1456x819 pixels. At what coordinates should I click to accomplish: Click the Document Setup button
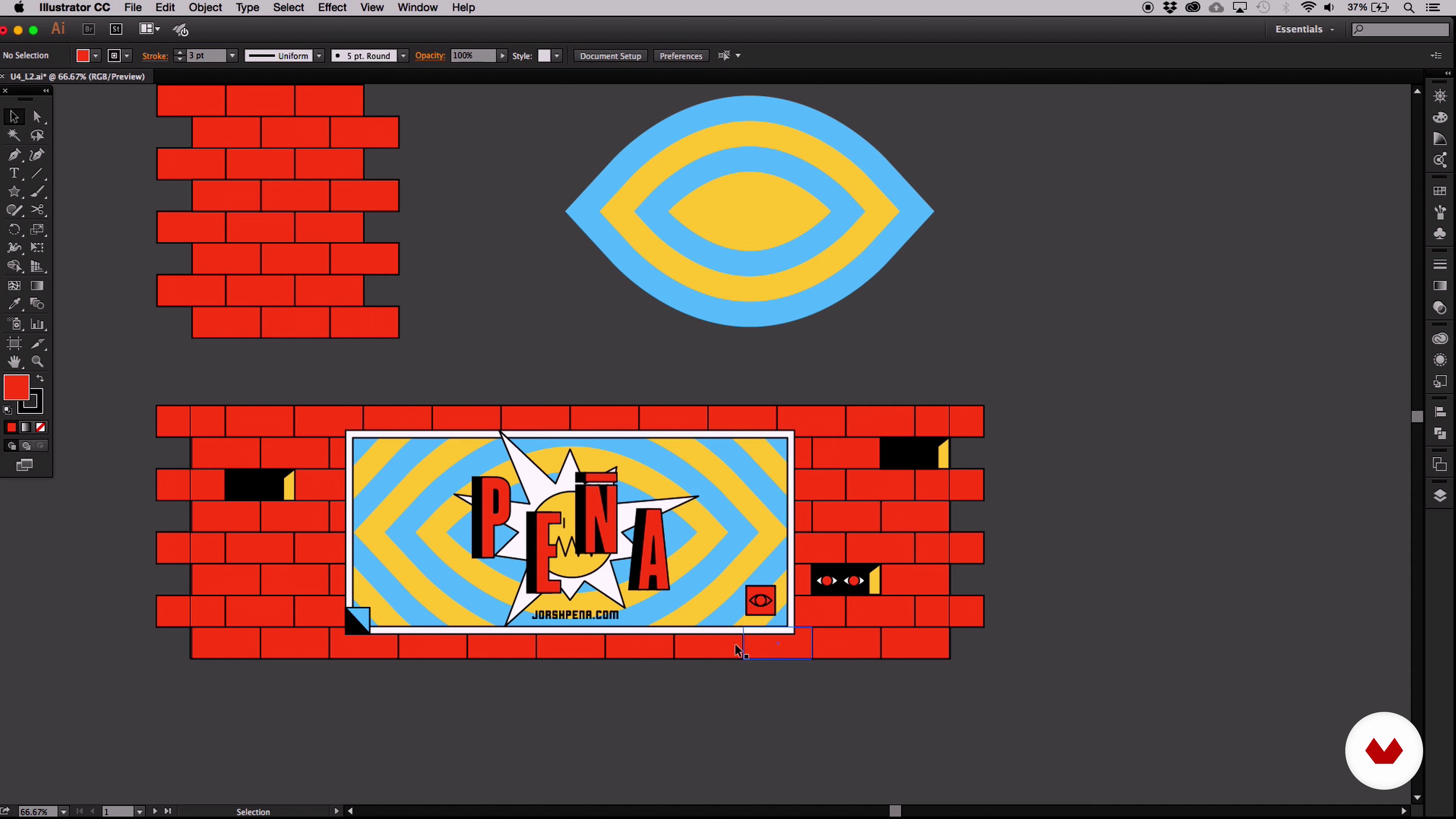click(x=610, y=55)
